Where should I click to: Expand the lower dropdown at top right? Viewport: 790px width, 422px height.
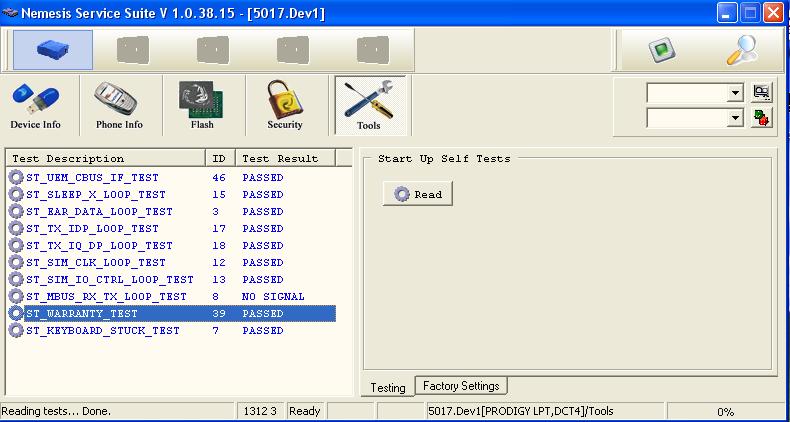coord(736,119)
